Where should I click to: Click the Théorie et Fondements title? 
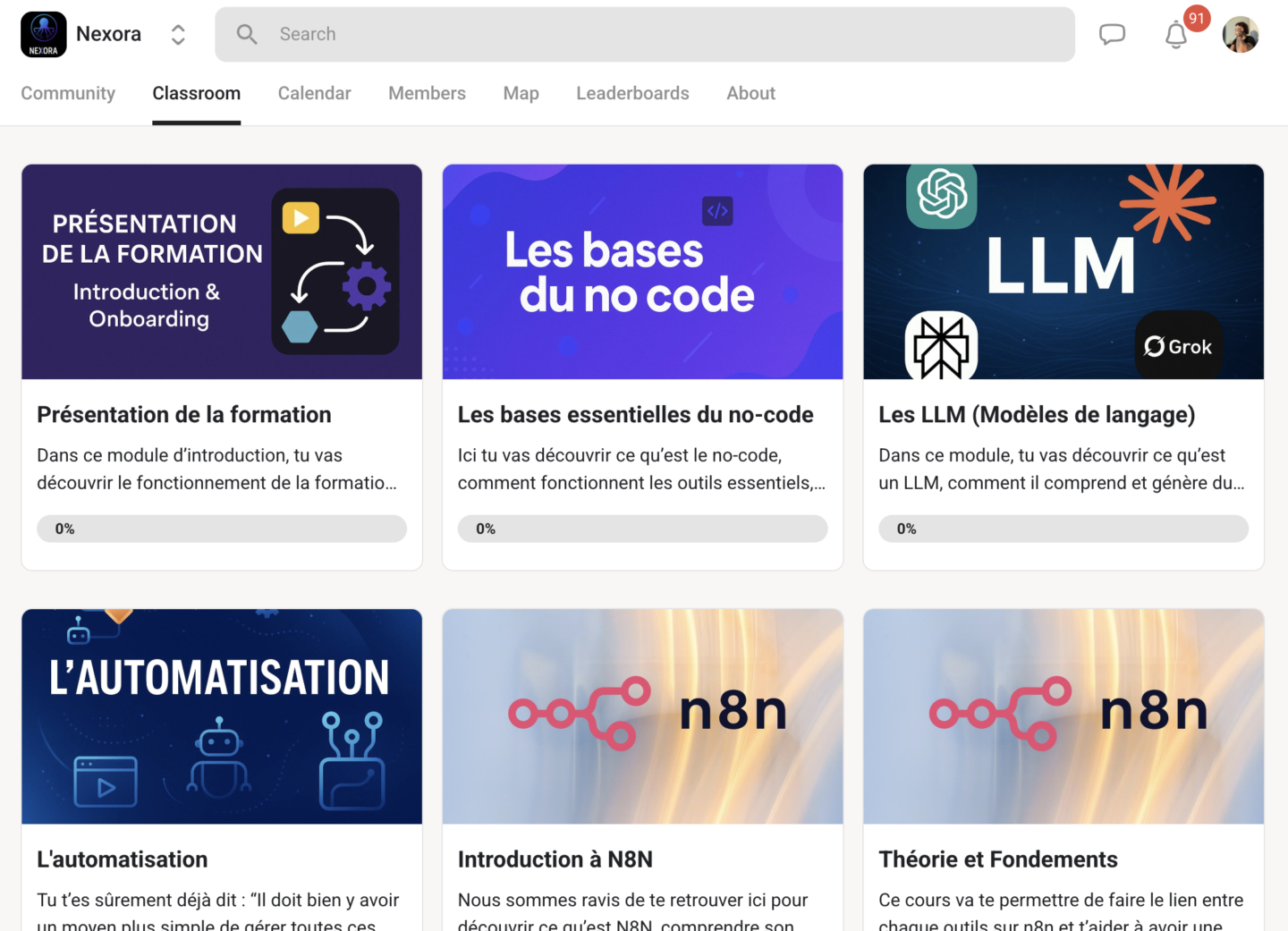[x=998, y=859]
